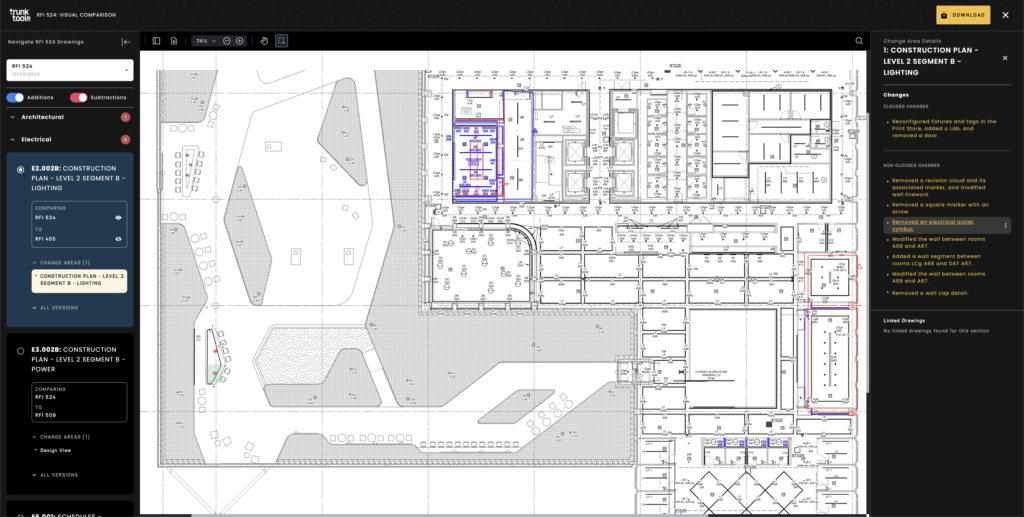Click 'Removed an electrical outlet symbol' link

click(929, 225)
